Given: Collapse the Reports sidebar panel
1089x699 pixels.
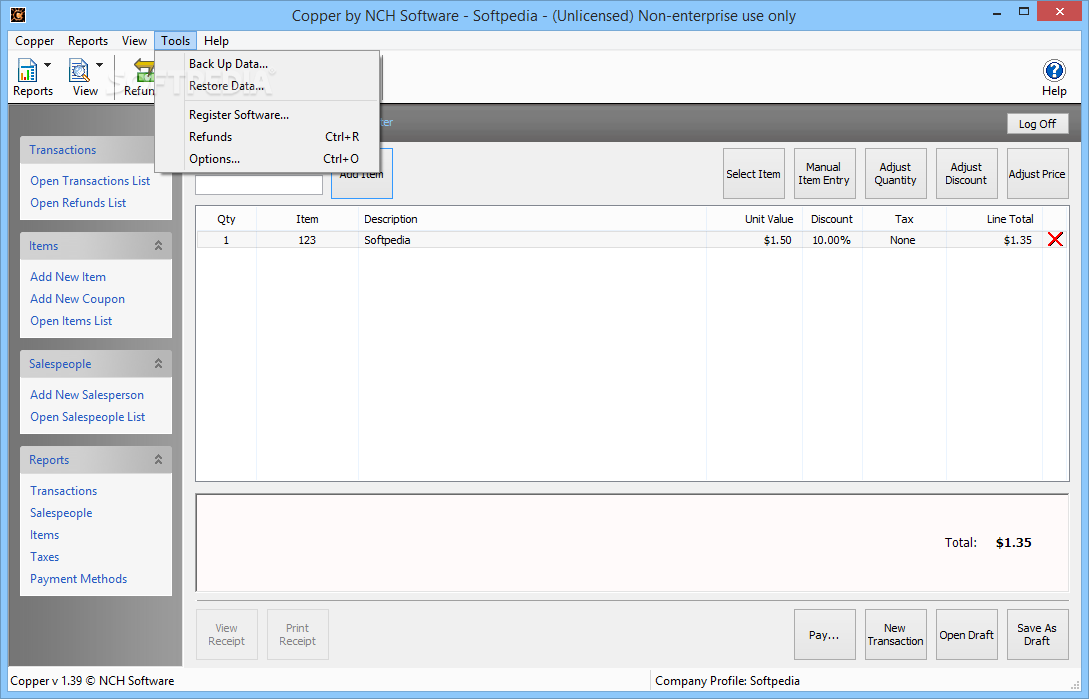Looking at the screenshot, I should [158, 460].
